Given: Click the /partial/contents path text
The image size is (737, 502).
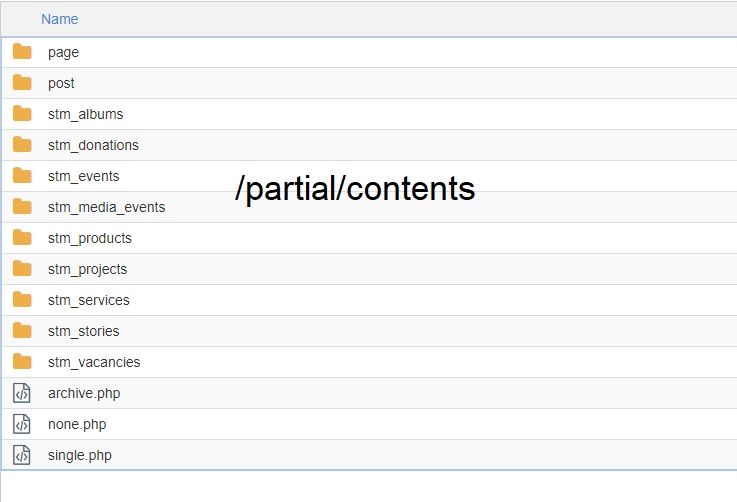Looking at the screenshot, I should (x=355, y=189).
